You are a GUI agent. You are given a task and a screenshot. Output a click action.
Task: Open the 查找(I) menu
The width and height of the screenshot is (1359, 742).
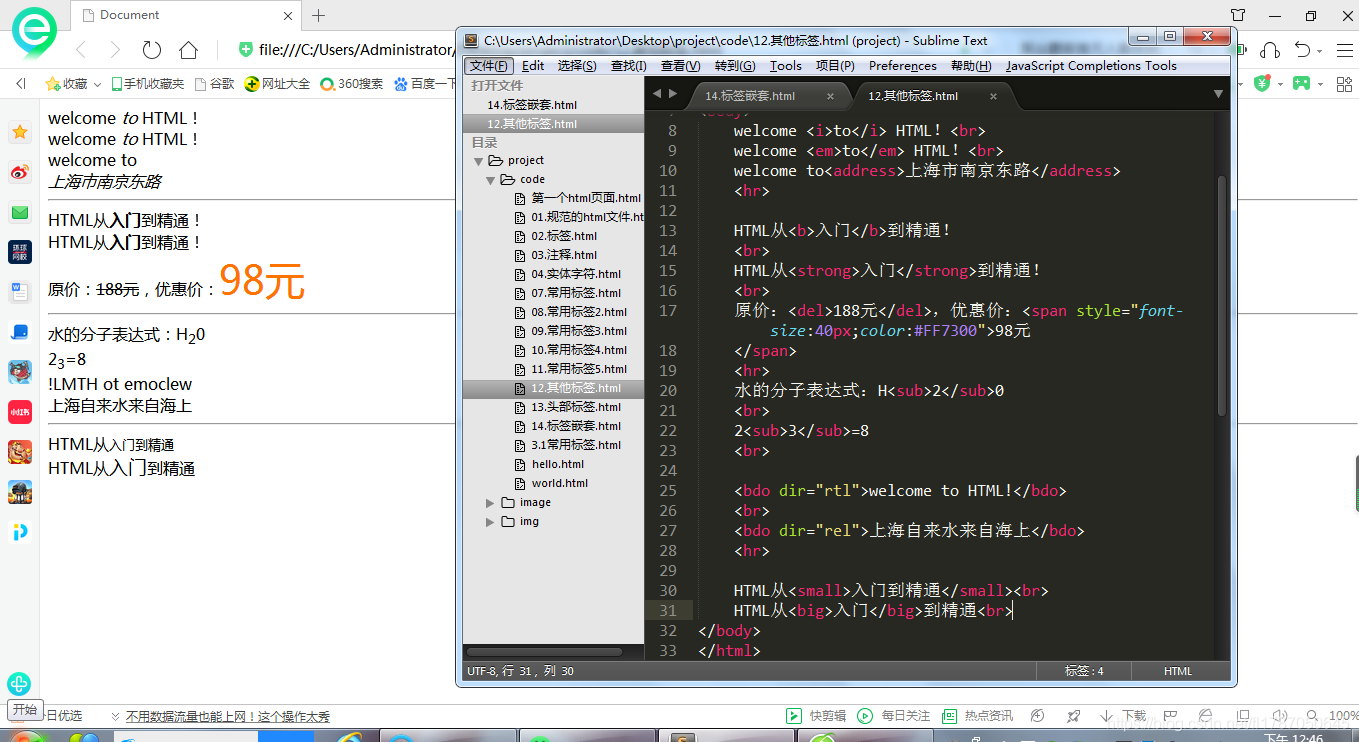629,66
